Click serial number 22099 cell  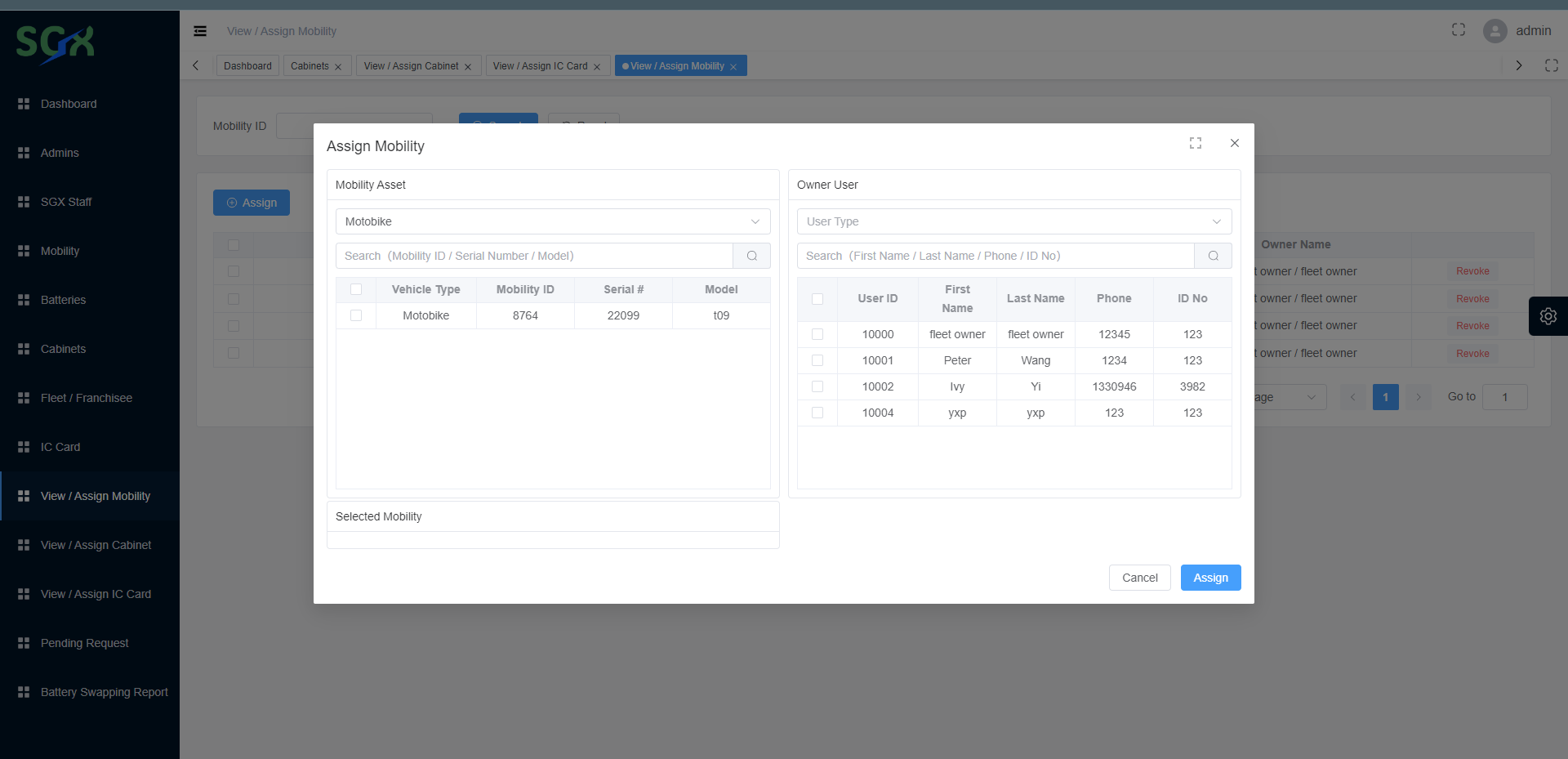pos(623,315)
